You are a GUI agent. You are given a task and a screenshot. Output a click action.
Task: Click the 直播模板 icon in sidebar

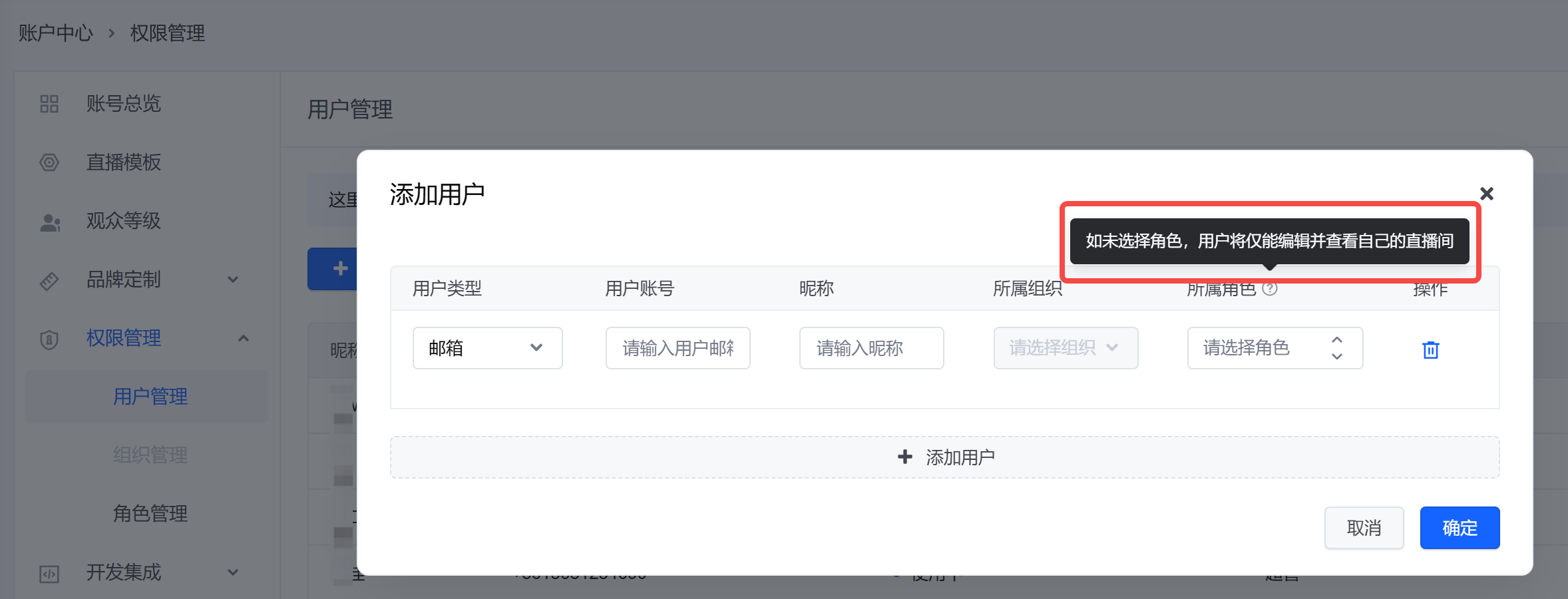pyautogui.click(x=49, y=162)
